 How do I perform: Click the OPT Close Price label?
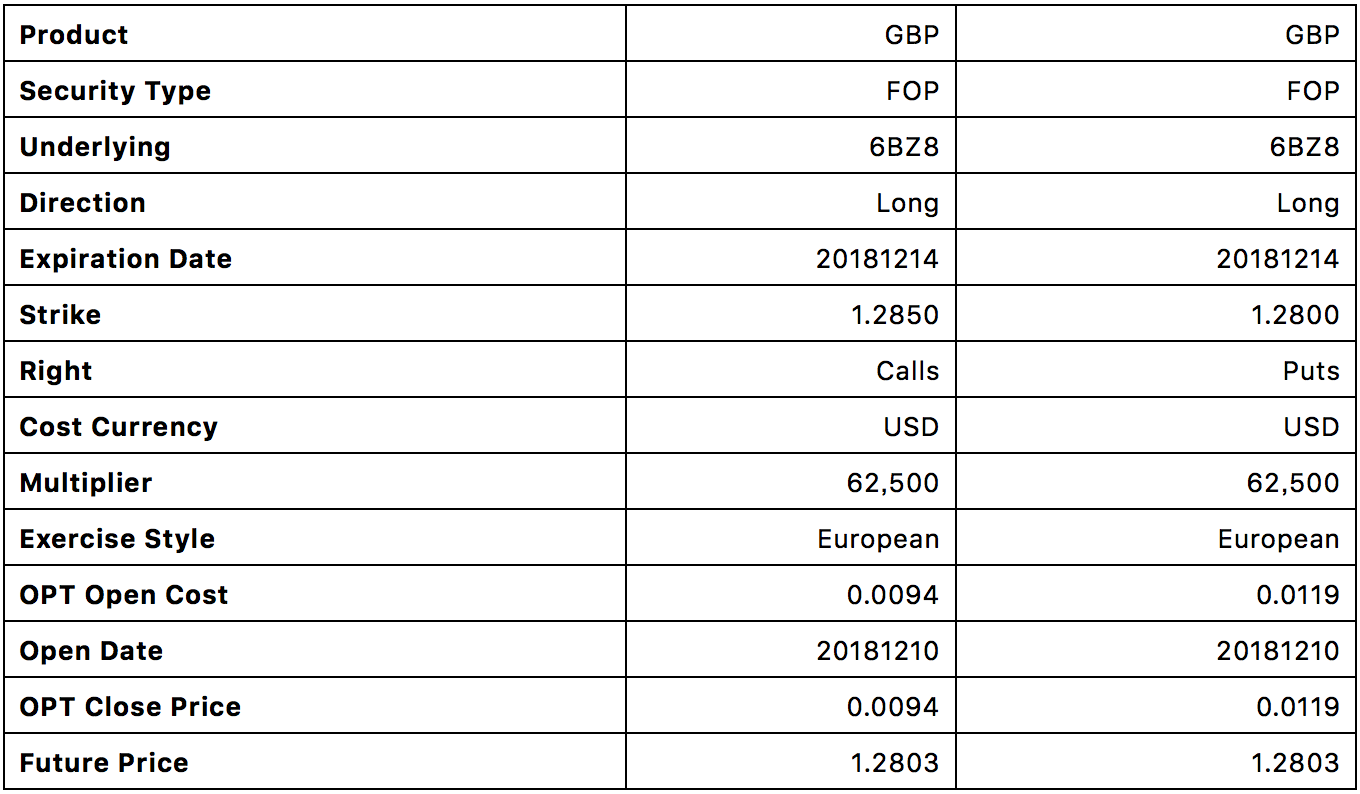(130, 707)
